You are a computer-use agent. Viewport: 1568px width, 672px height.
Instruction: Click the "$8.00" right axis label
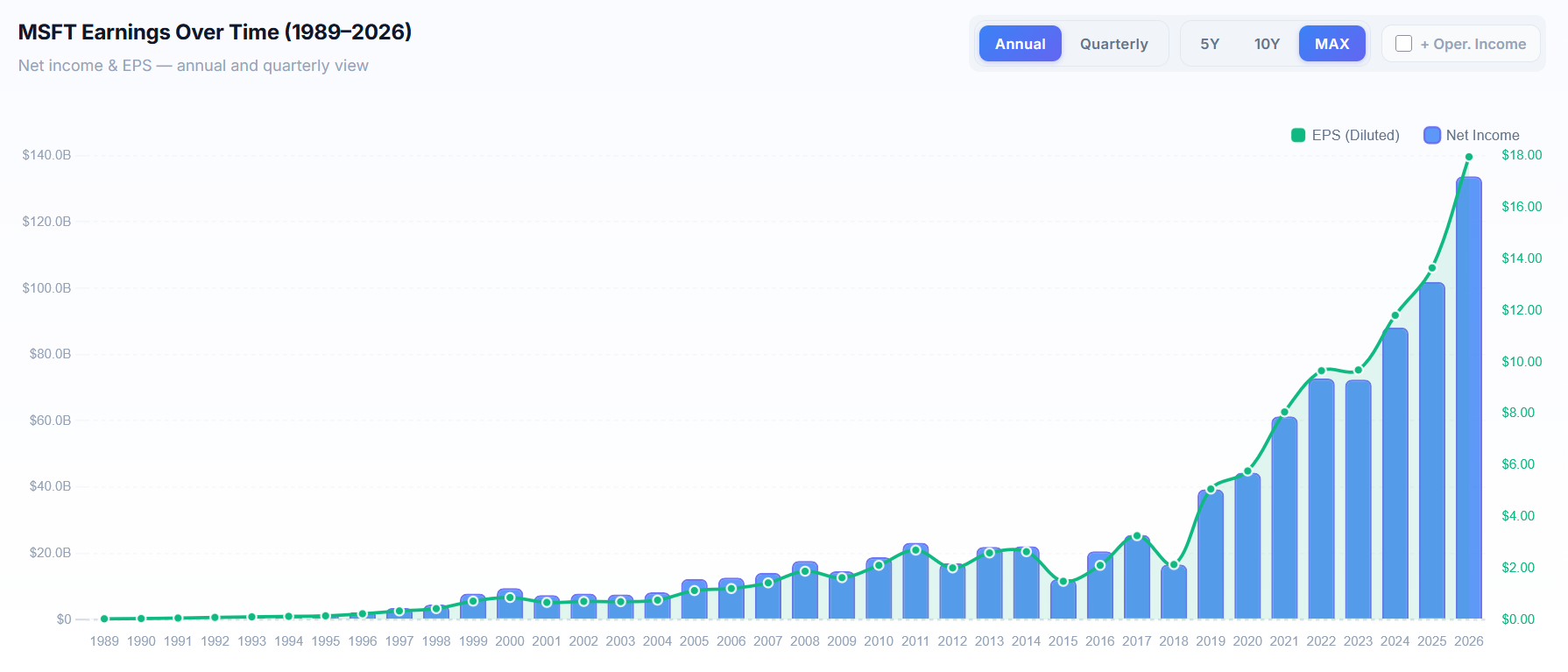tap(1518, 413)
